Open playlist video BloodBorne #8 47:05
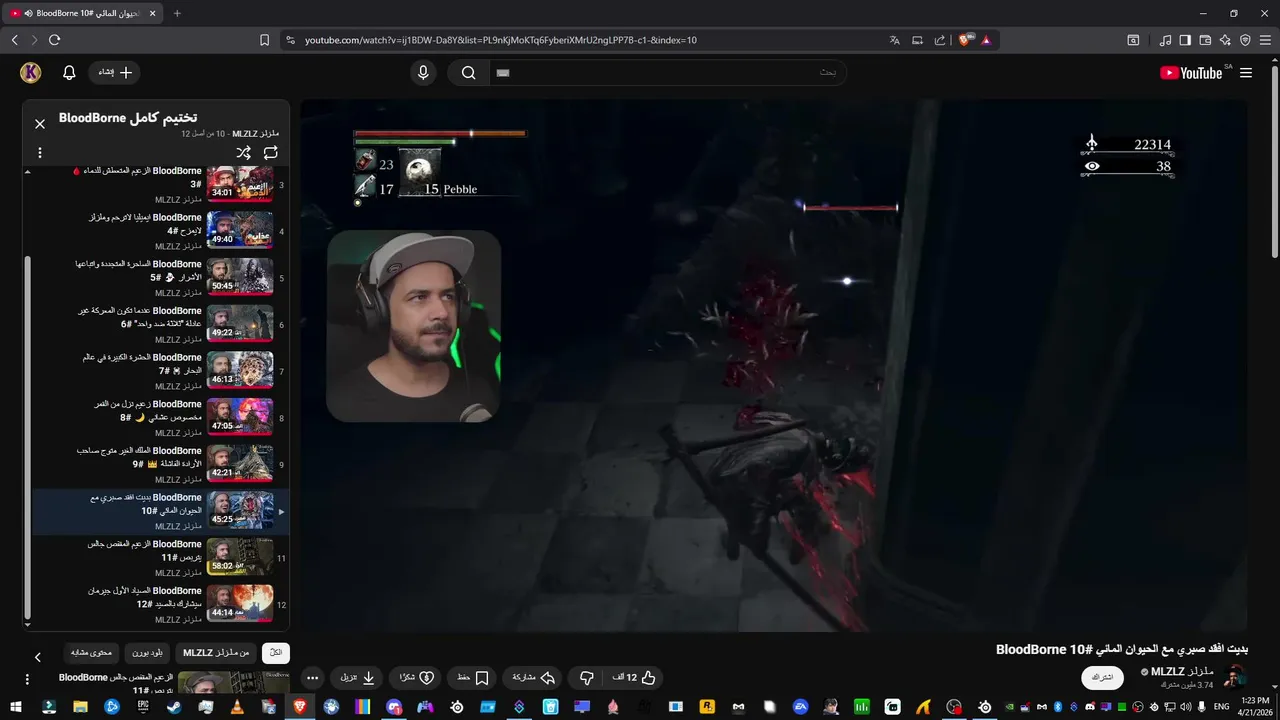Image resolution: width=1280 pixels, height=720 pixels. [160, 418]
